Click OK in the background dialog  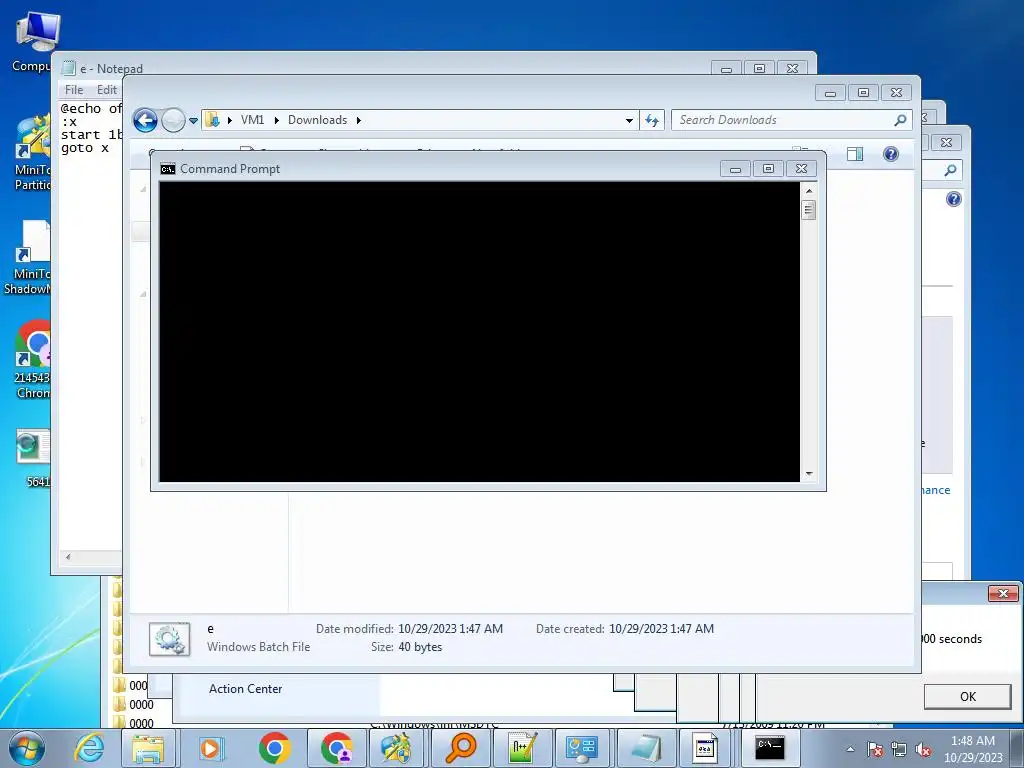pos(967,697)
